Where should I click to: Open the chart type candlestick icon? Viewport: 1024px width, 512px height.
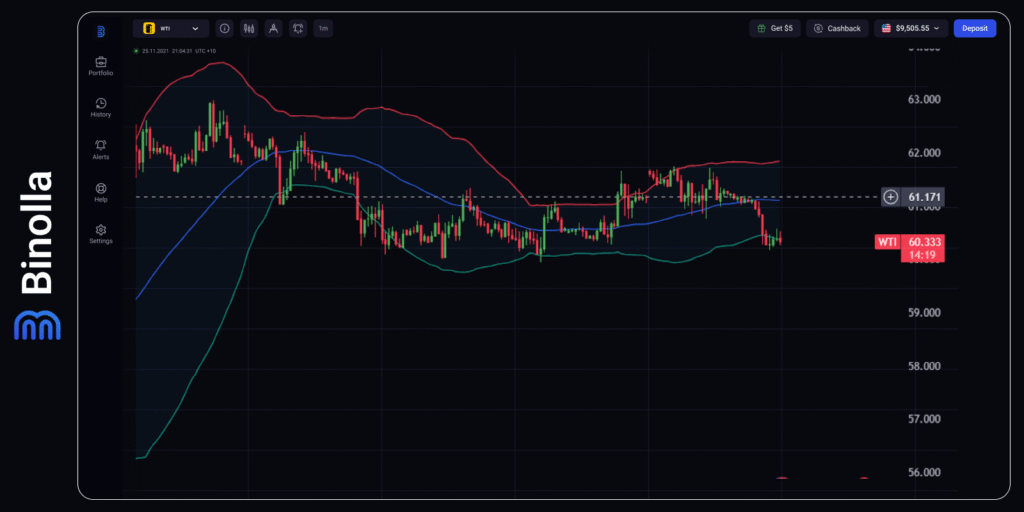[x=248, y=29]
